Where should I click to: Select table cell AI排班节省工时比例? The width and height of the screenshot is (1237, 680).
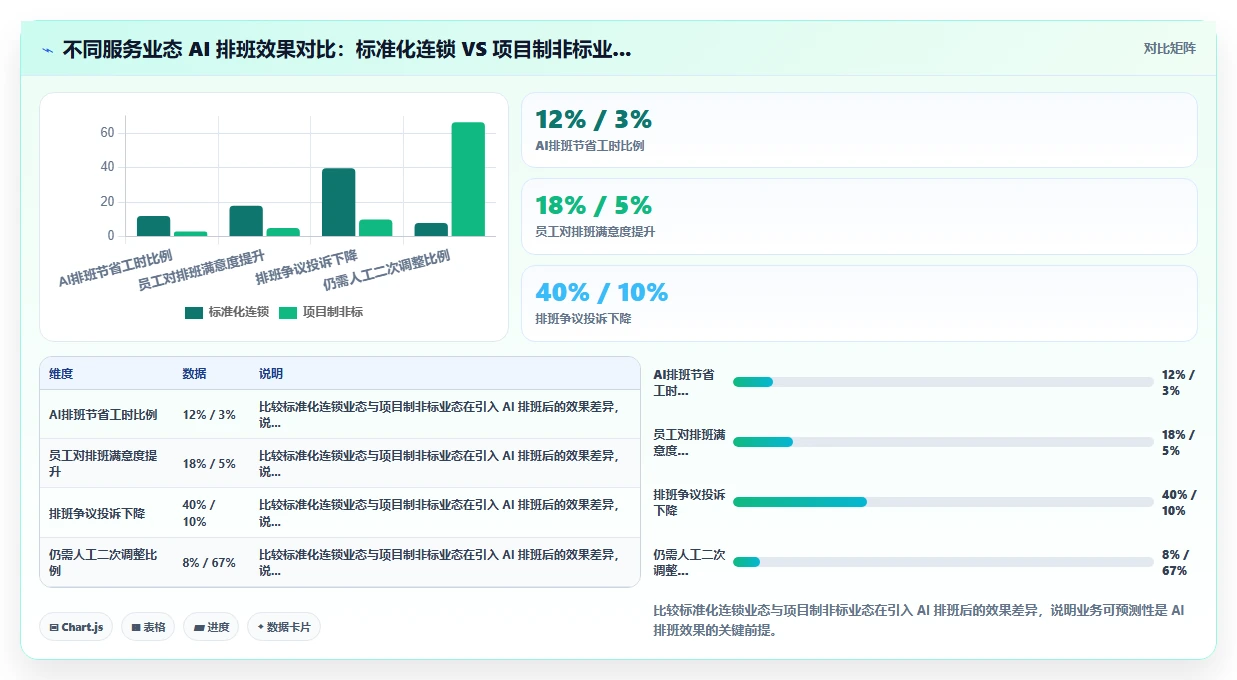point(103,415)
